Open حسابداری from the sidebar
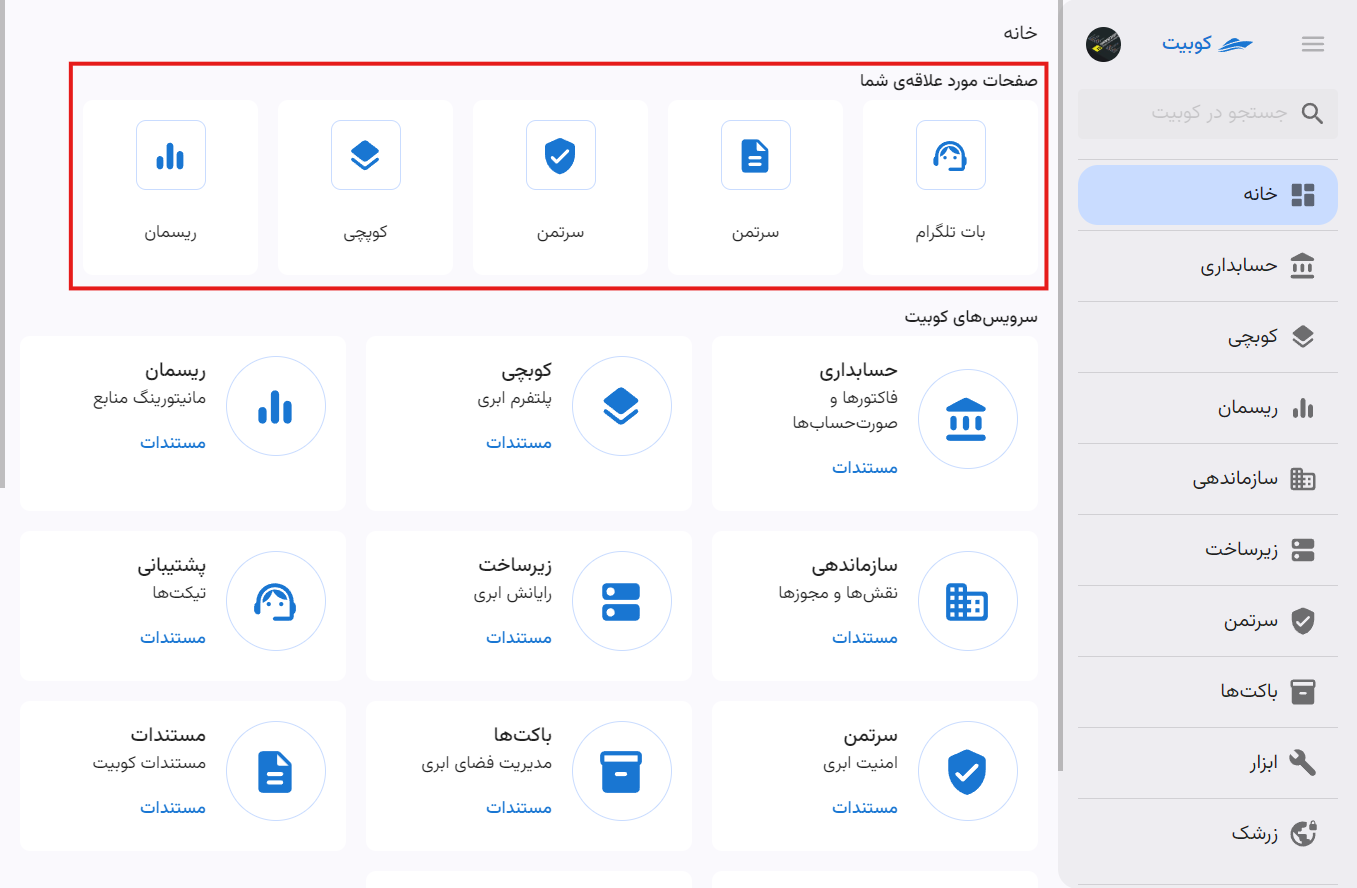1357x888 pixels. (1208, 266)
